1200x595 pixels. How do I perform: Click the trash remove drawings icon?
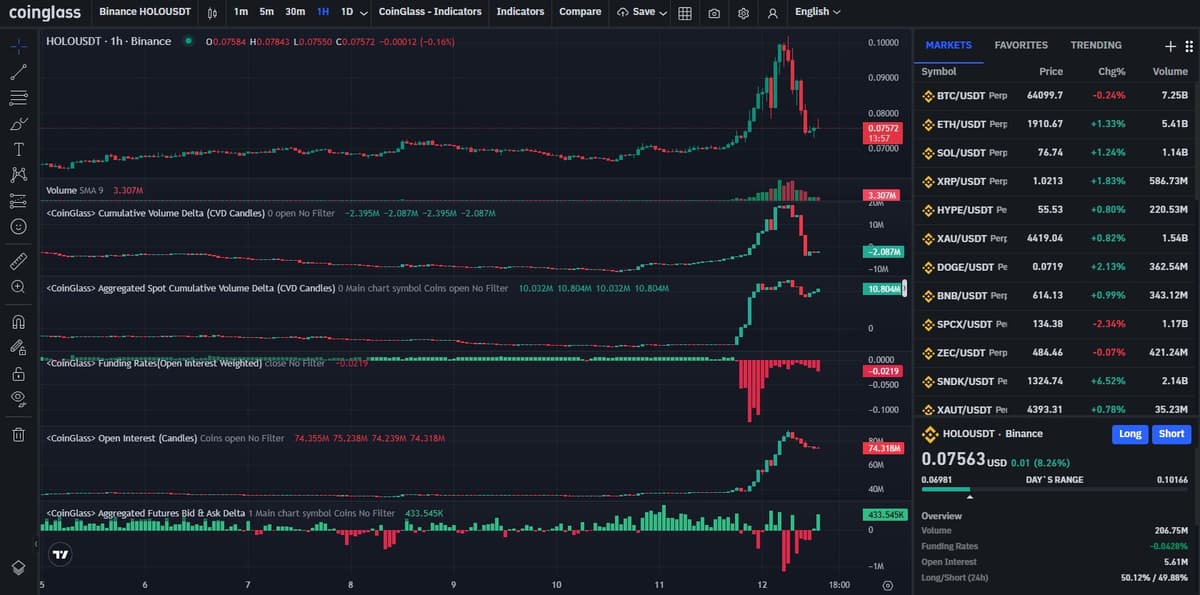pos(18,434)
